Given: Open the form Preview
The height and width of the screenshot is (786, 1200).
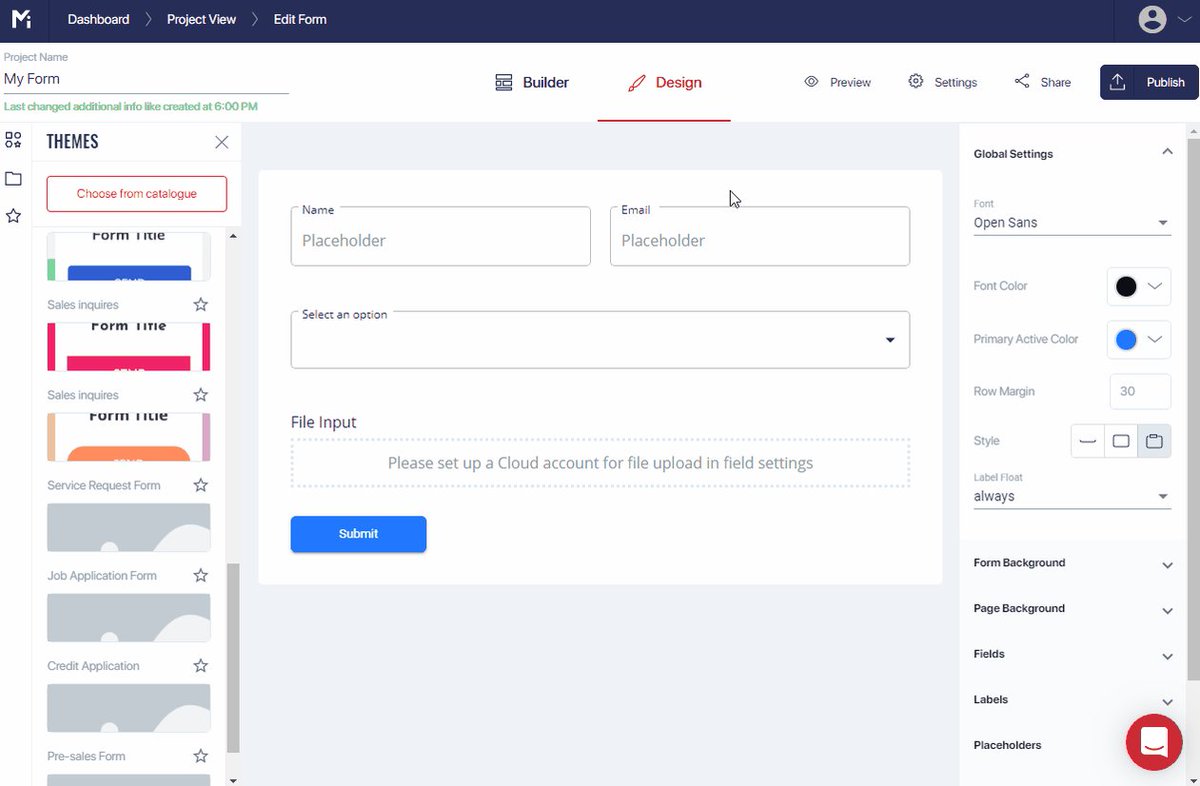Looking at the screenshot, I should [838, 82].
